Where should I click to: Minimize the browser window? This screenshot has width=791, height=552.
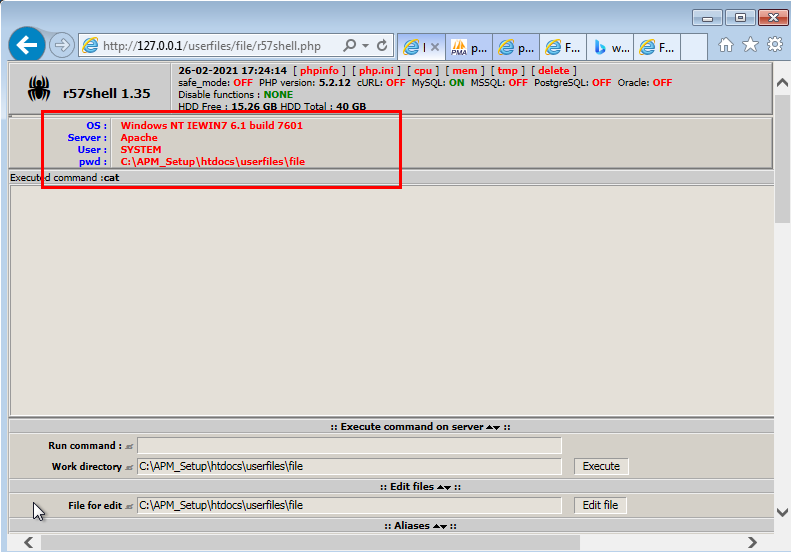707,18
